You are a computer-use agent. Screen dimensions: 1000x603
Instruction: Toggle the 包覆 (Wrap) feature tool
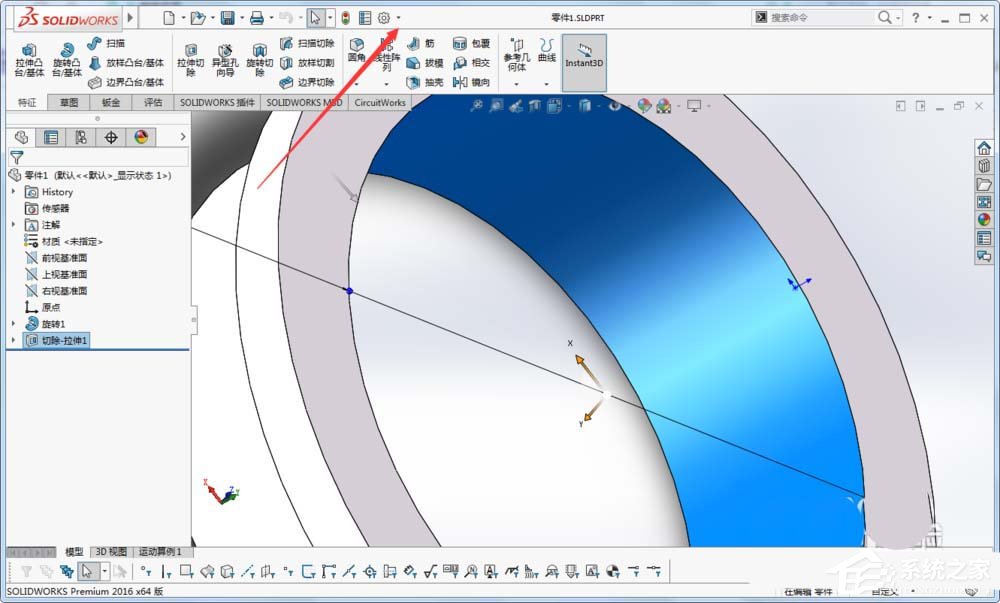click(470, 45)
